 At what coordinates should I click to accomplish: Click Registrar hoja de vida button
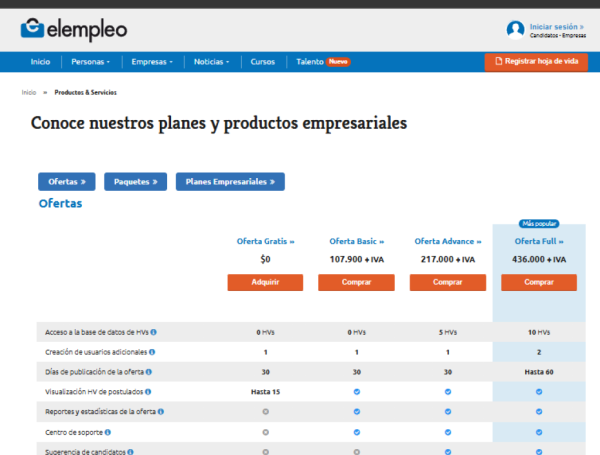536,62
